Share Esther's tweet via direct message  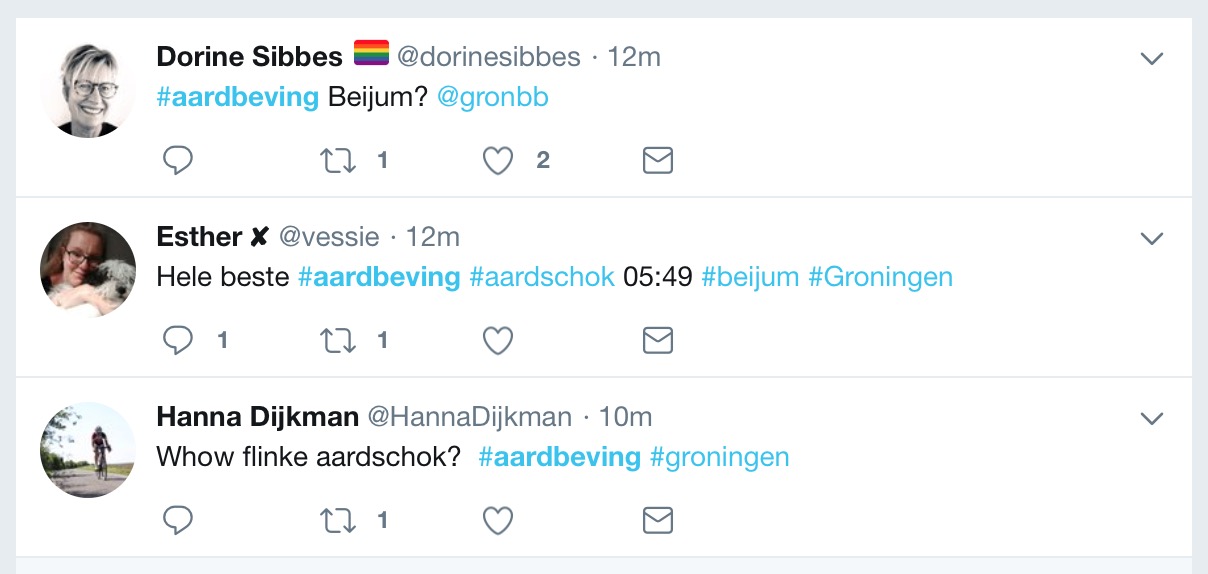[x=657, y=341]
